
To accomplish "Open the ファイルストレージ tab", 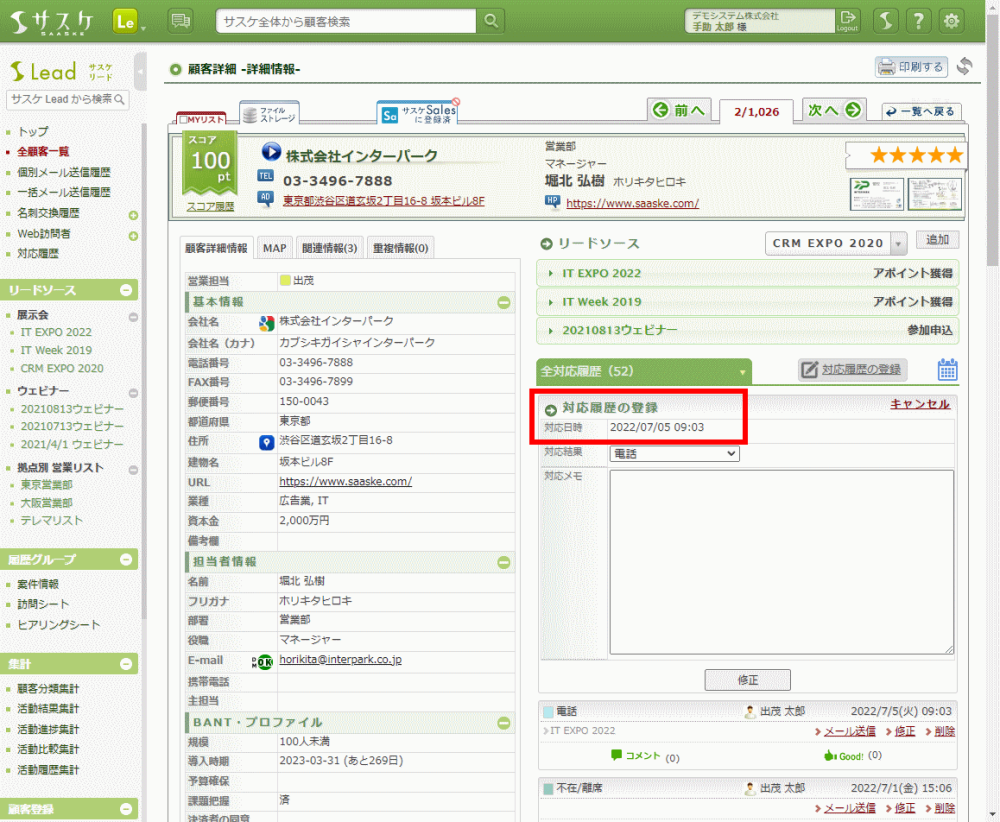I will tap(270, 114).
